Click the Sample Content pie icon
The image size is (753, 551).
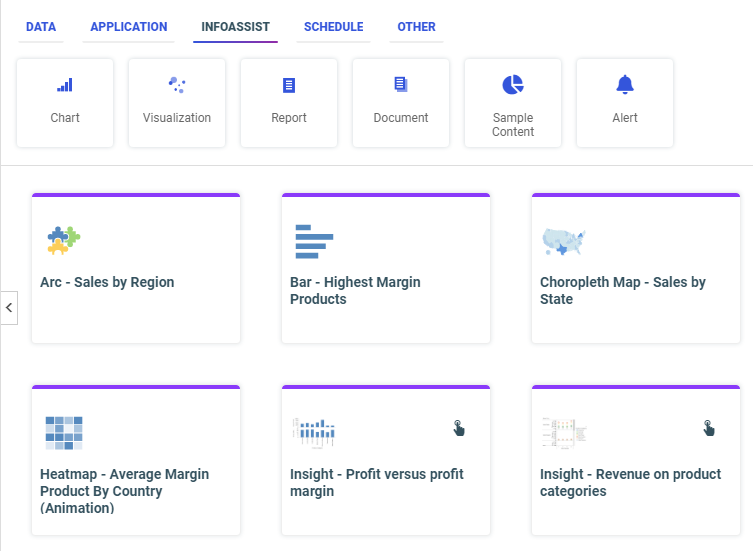(513, 86)
